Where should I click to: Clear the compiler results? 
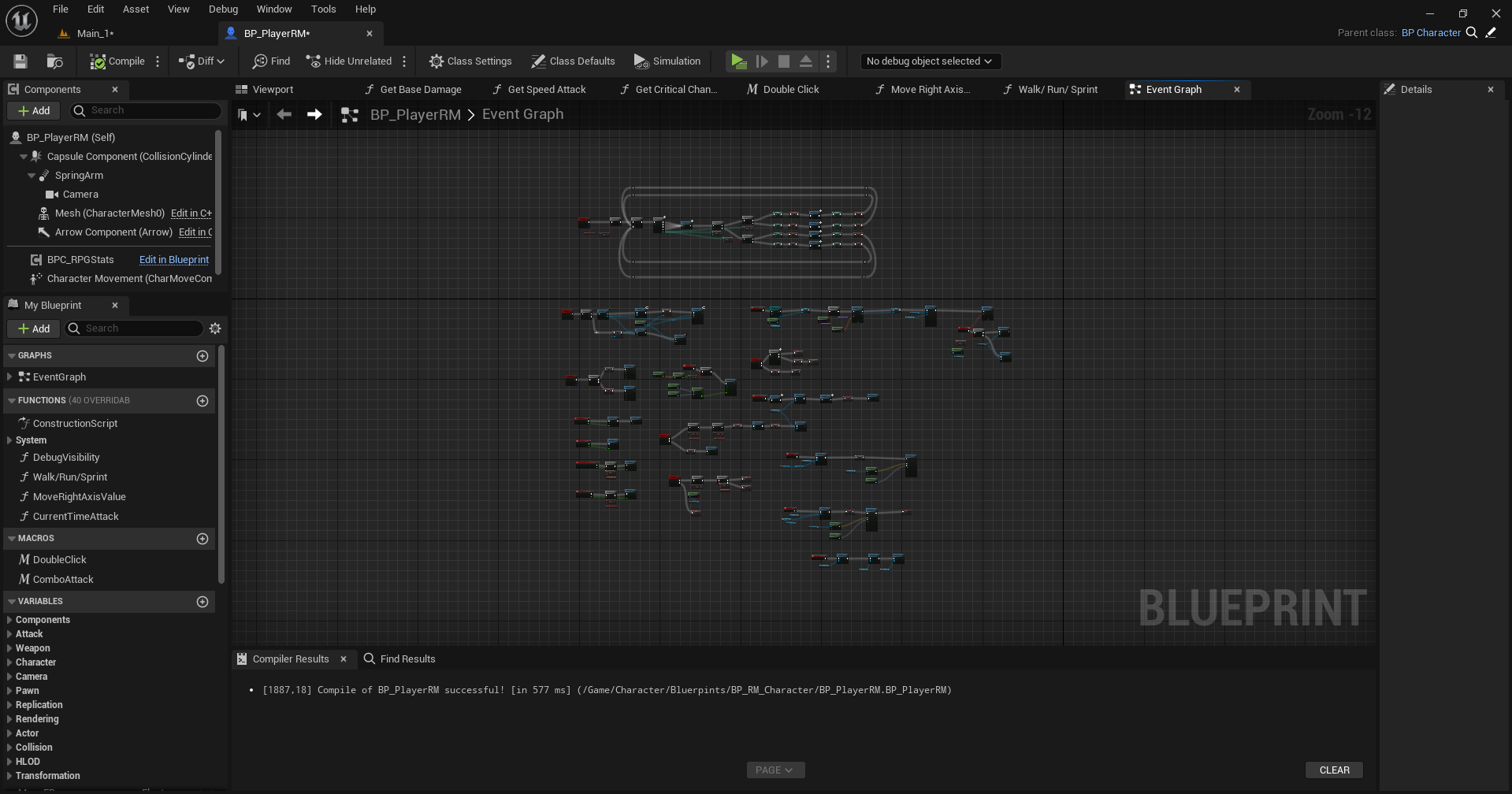click(1334, 770)
